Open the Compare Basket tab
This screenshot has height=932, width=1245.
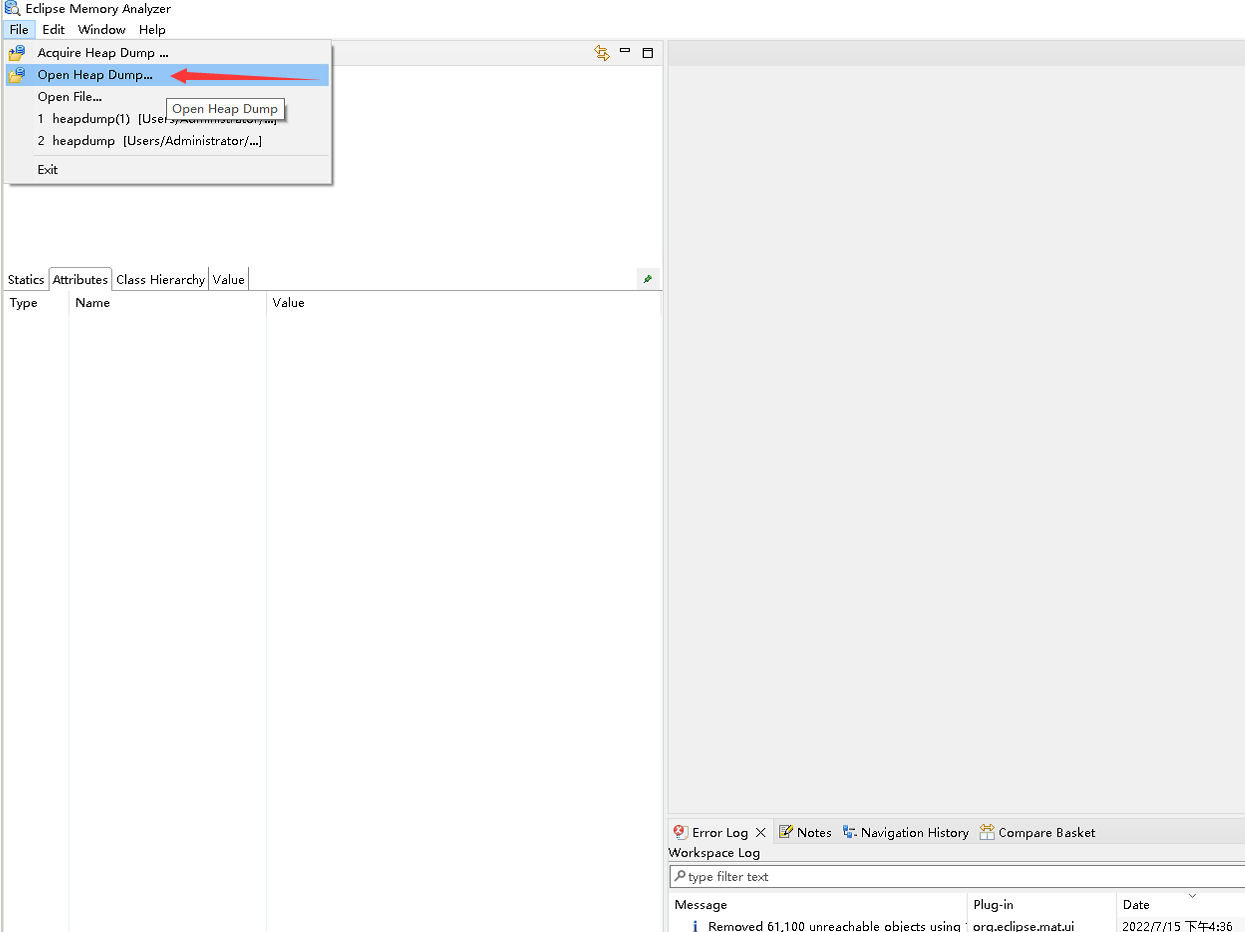pos(1038,832)
